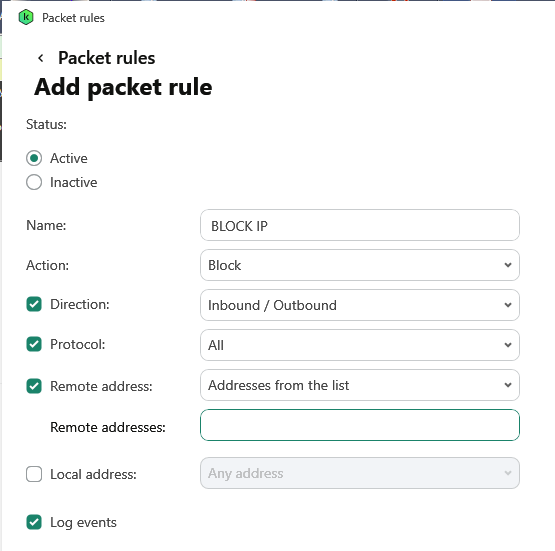Toggle the Remote address checkbox
This screenshot has width=555, height=551.
pos(34,386)
